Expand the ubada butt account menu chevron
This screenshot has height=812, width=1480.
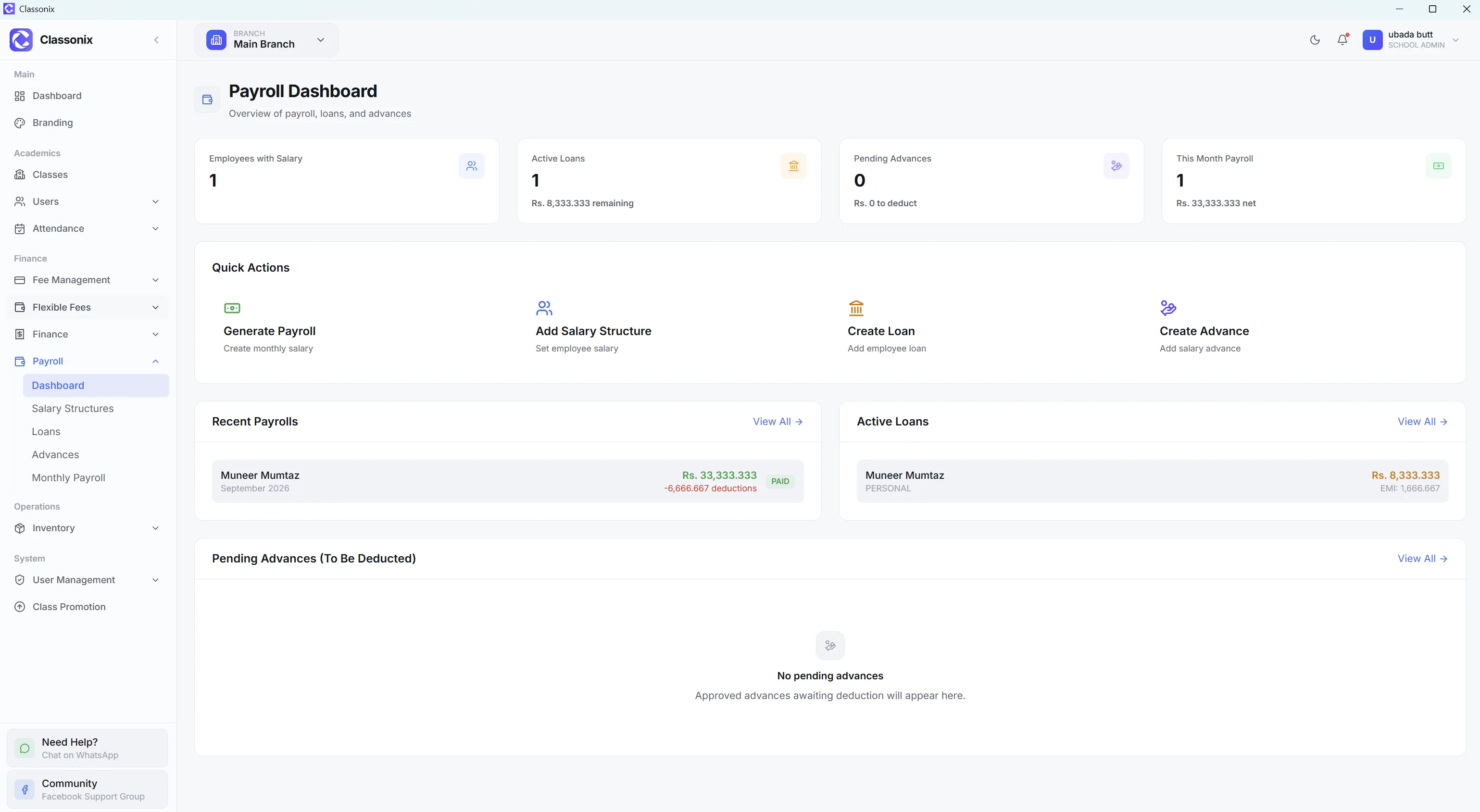(1455, 39)
